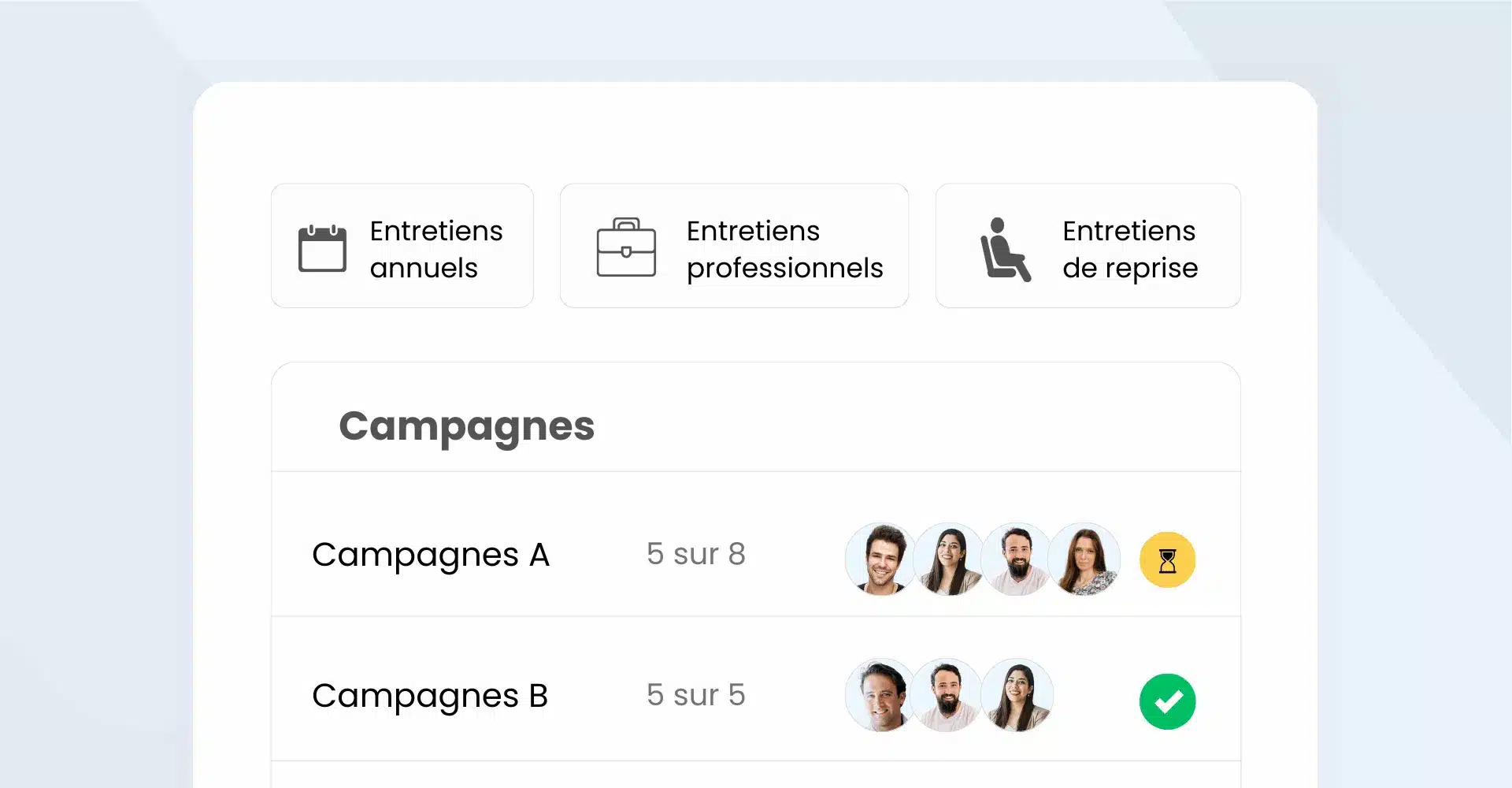Click the seated person icon for Entretiens de reprise
1512x788 pixels.
click(1004, 249)
